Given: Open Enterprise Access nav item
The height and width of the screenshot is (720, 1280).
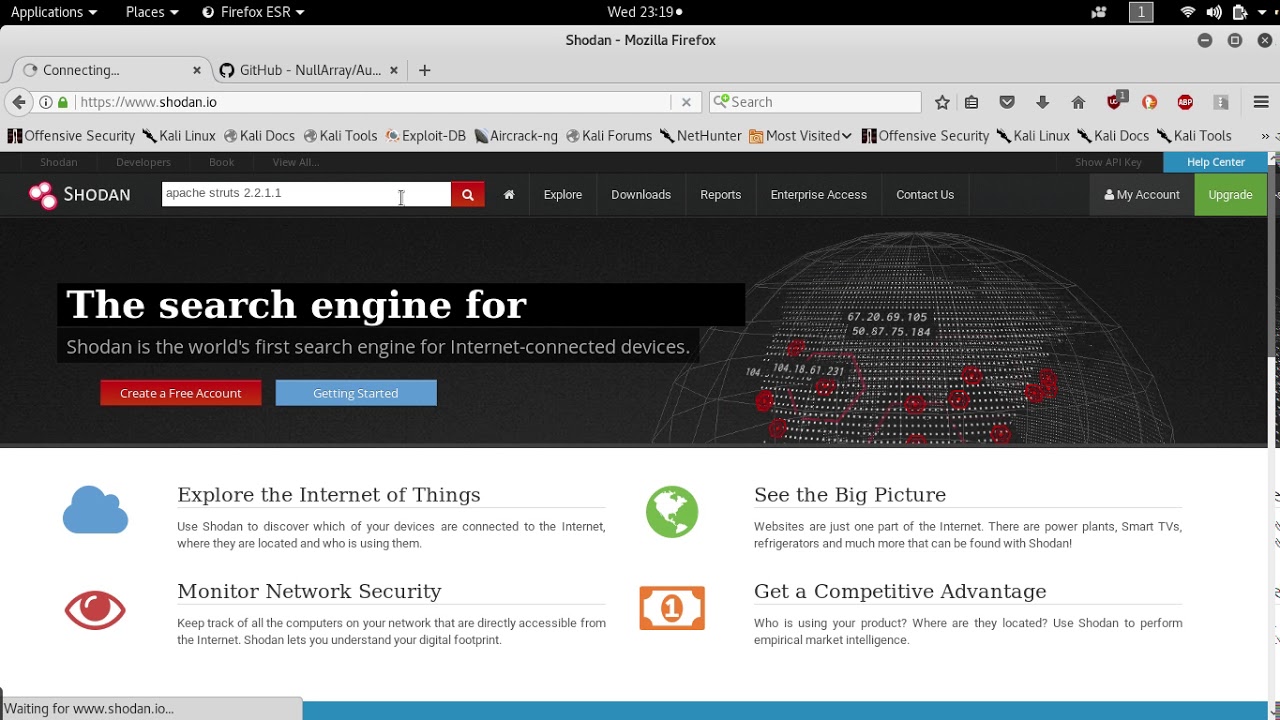Looking at the screenshot, I should (818, 195).
